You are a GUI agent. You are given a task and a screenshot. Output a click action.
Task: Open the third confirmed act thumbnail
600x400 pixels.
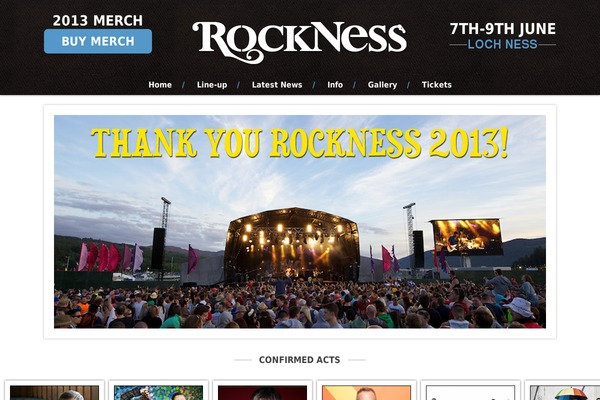tap(262, 391)
